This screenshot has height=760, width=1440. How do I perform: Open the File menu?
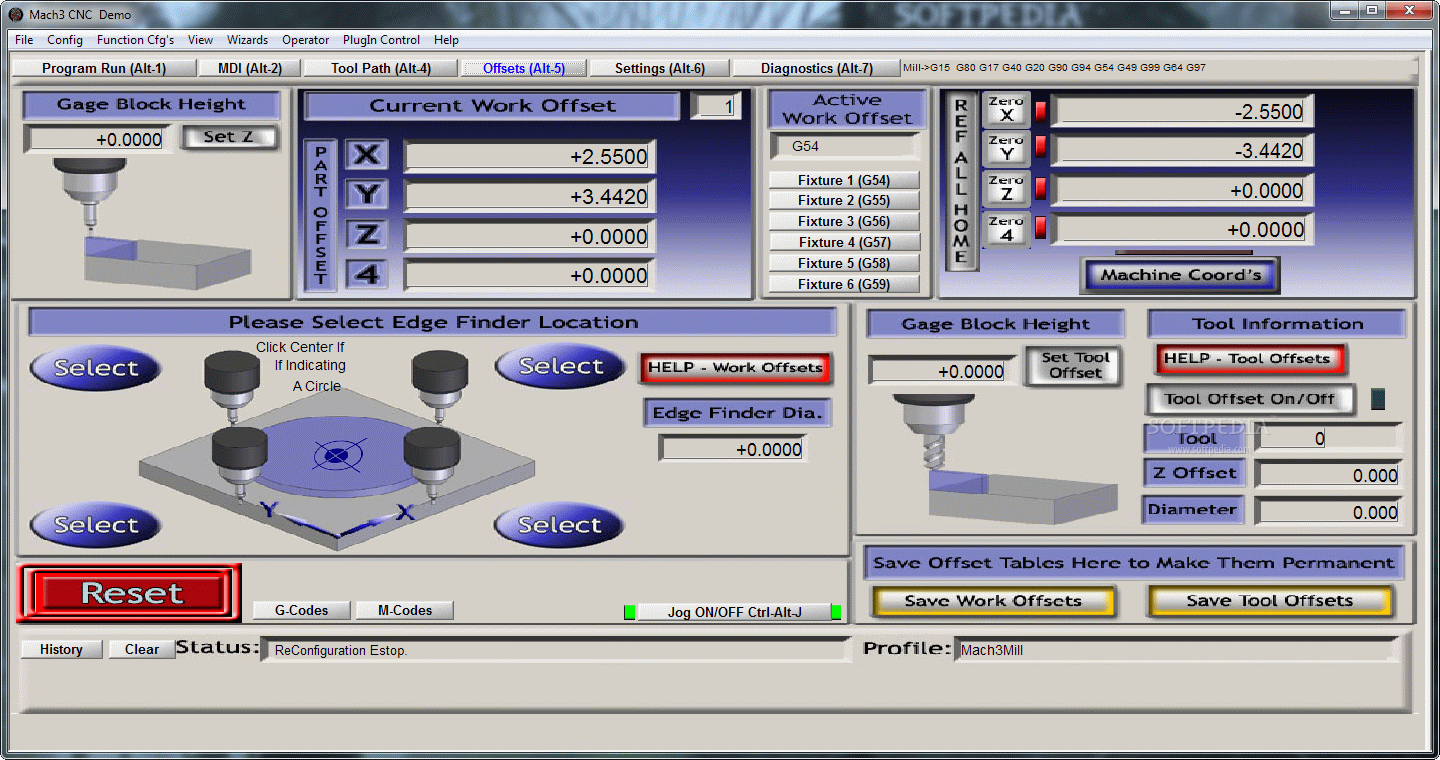tap(24, 40)
